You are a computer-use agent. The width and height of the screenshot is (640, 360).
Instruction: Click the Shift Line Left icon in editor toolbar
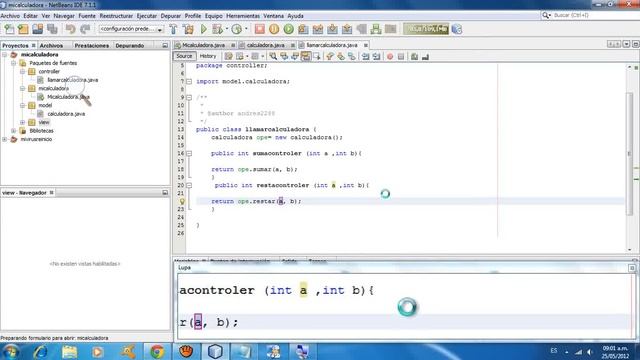tap(365, 57)
